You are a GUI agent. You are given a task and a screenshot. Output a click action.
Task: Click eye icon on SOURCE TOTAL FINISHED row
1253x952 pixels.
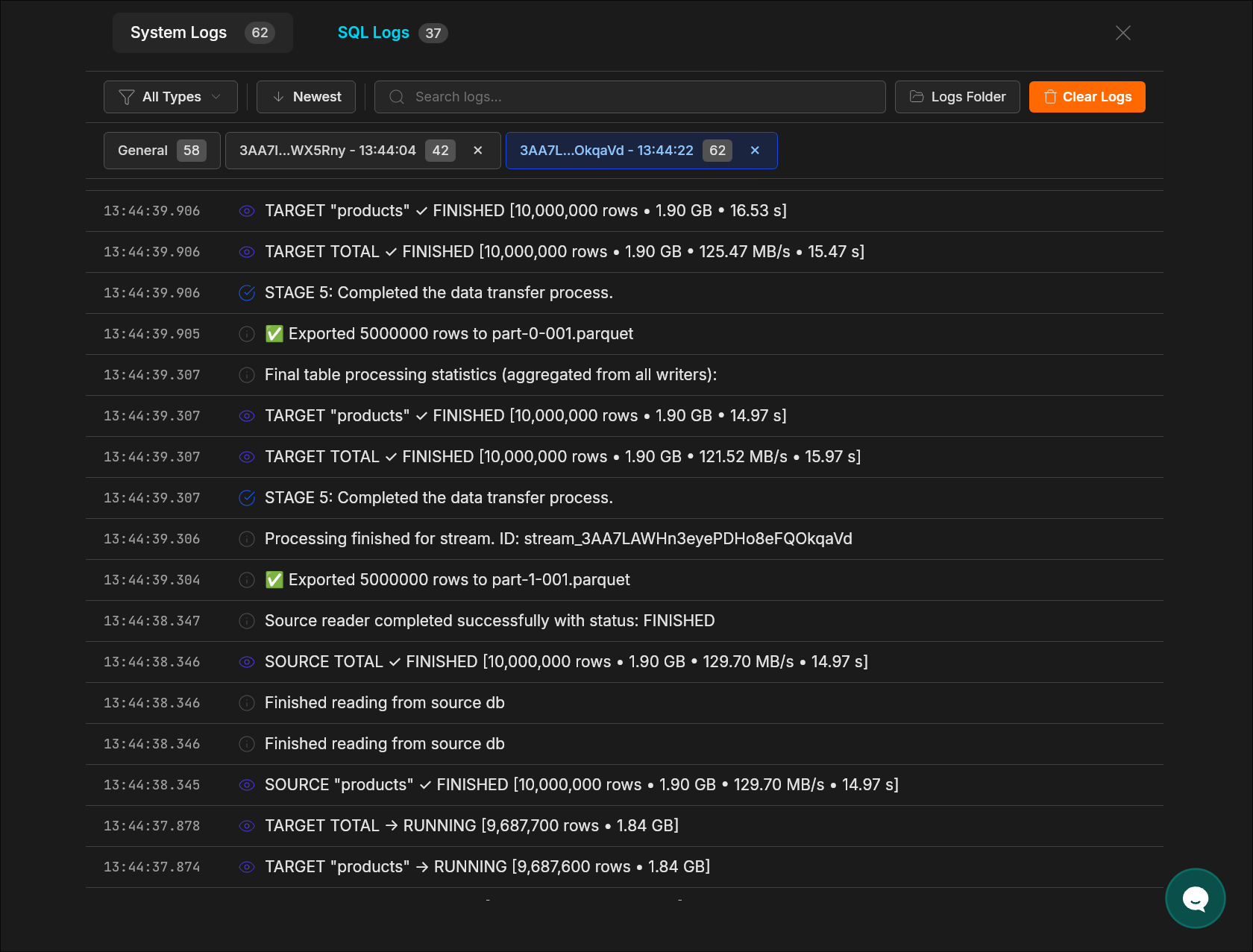[247, 662]
